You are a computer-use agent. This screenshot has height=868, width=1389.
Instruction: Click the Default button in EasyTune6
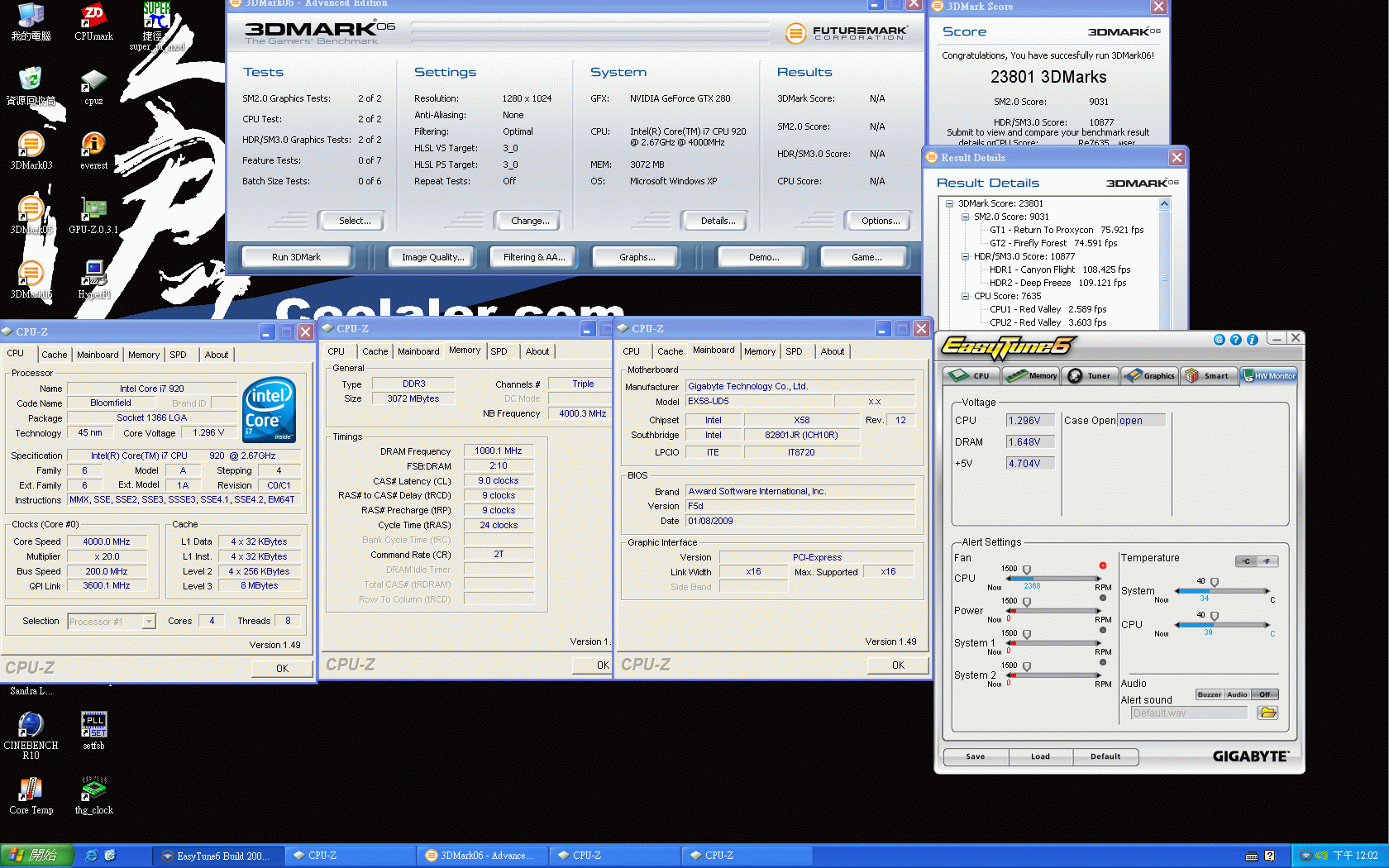(1105, 756)
